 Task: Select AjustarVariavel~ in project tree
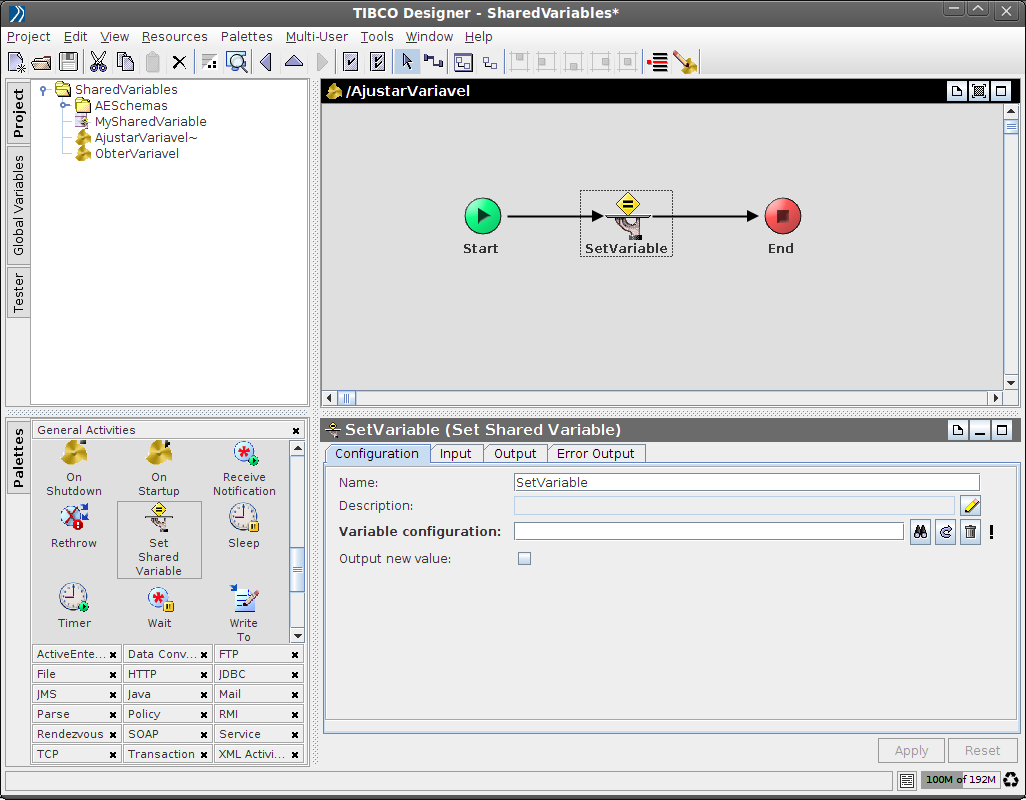(145, 137)
